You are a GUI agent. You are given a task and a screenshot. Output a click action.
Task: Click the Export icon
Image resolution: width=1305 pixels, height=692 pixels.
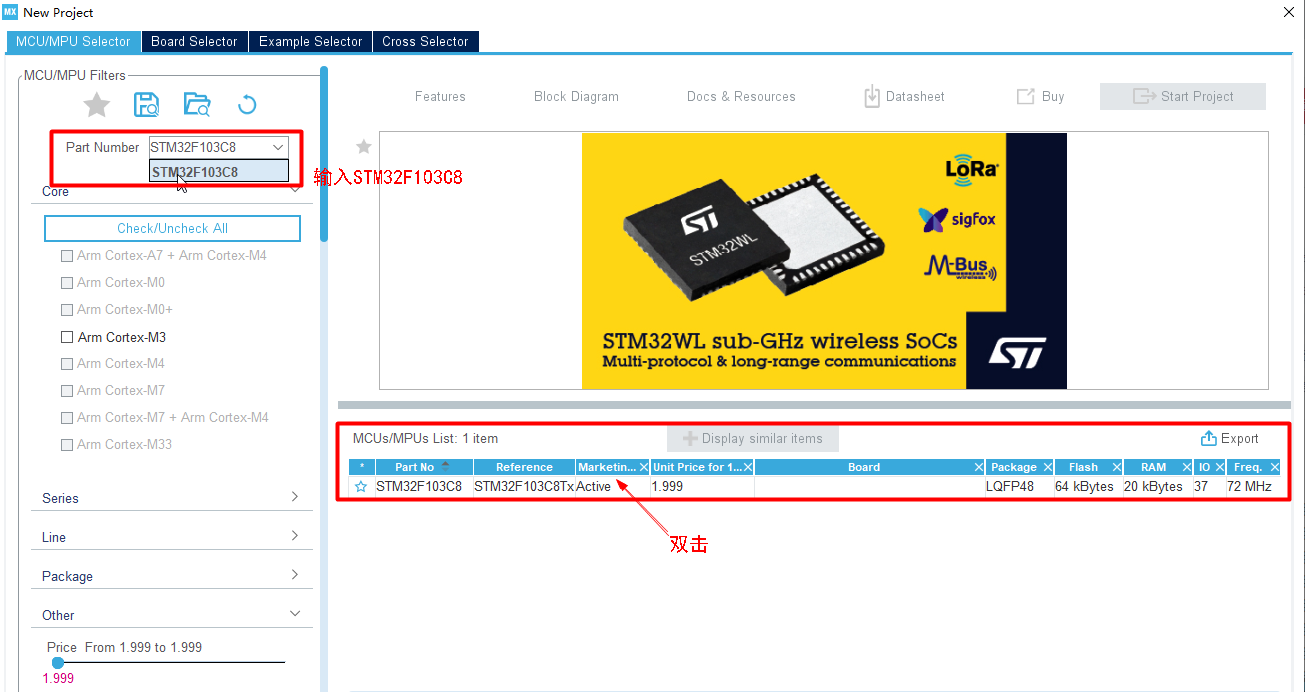[1208, 438]
